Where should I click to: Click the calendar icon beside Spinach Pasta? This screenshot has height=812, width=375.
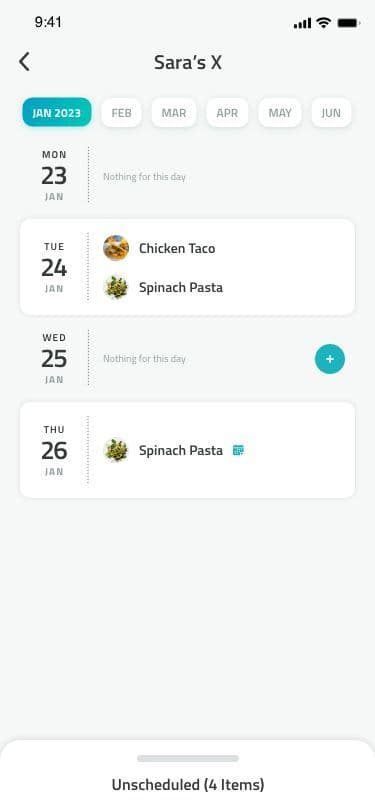click(x=238, y=450)
